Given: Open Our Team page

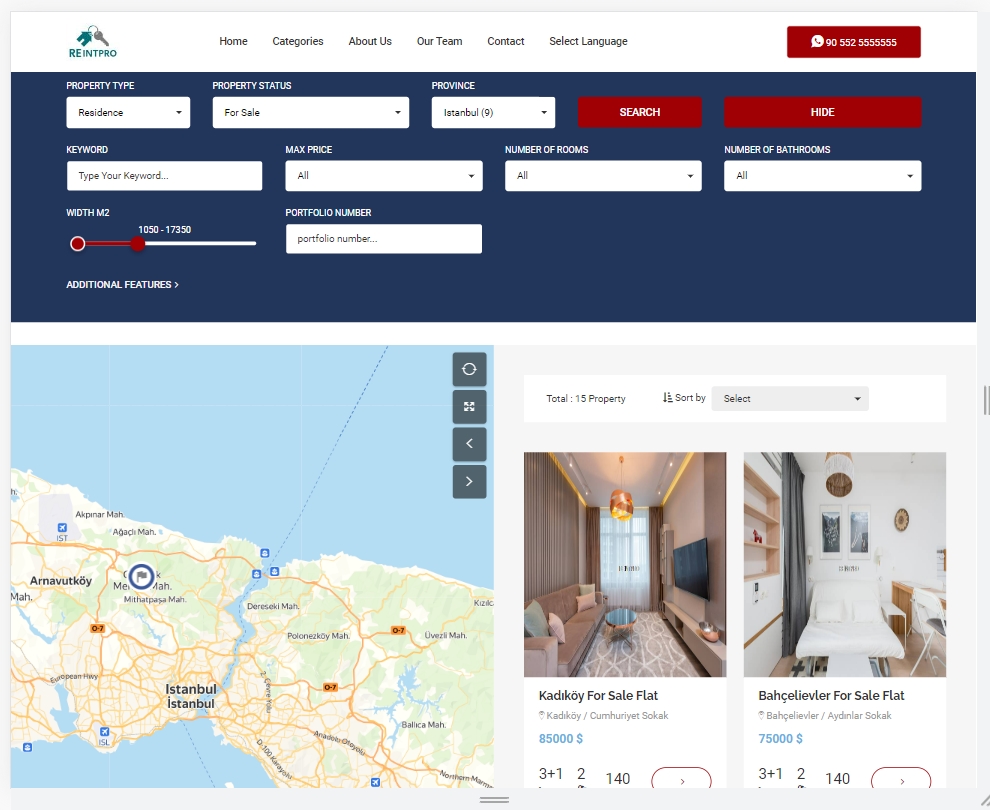Looking at the screenshot, I should pyautogui.click(x=439, y=41).
